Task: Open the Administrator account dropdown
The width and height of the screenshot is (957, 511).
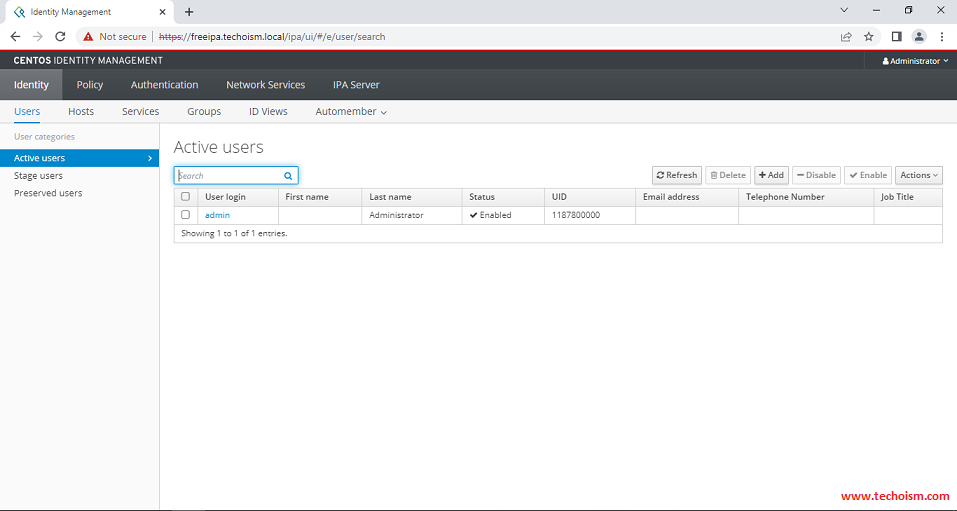Action: (915, 61)
